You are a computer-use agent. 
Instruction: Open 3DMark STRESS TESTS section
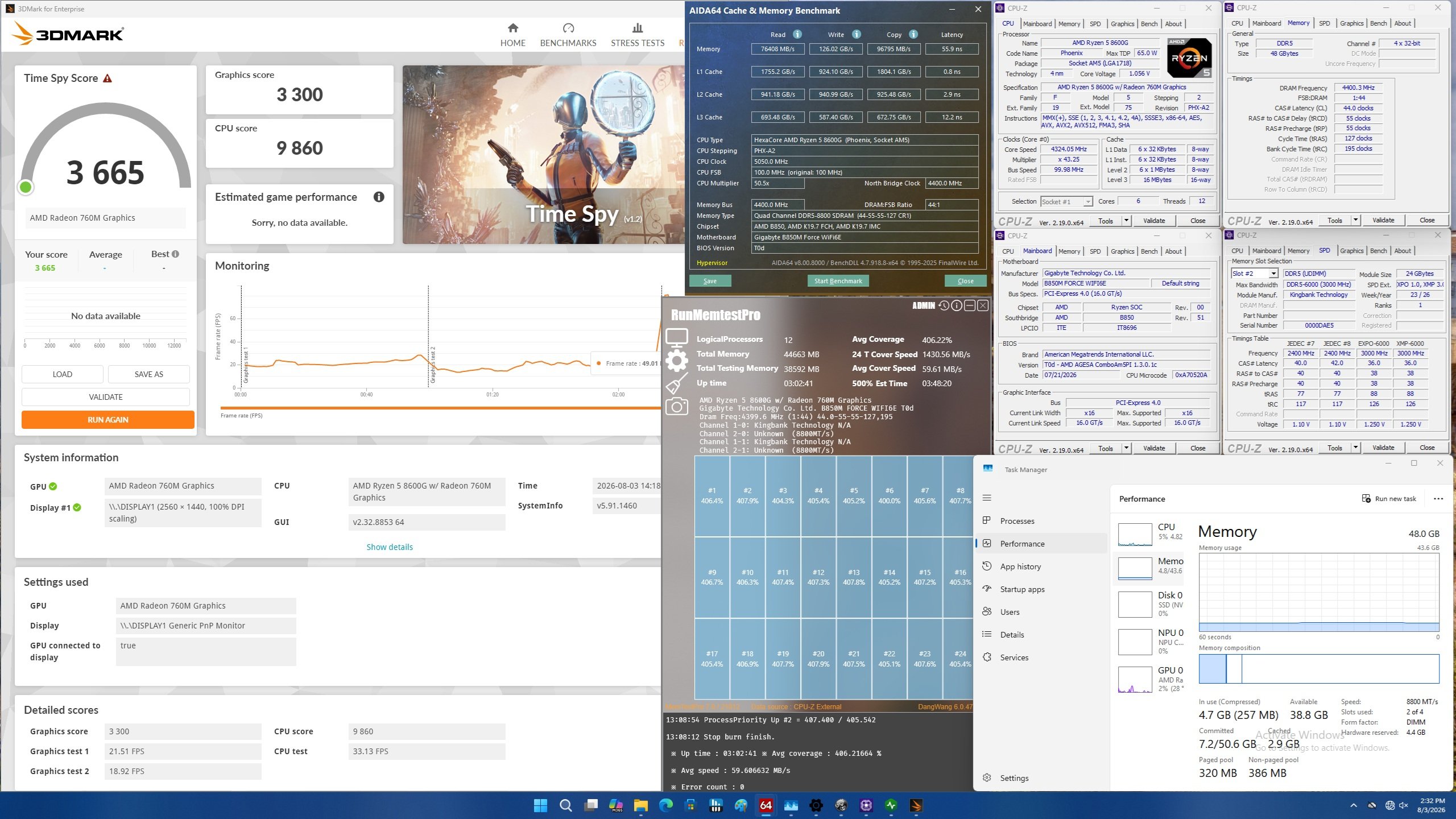tap(637, 35)
